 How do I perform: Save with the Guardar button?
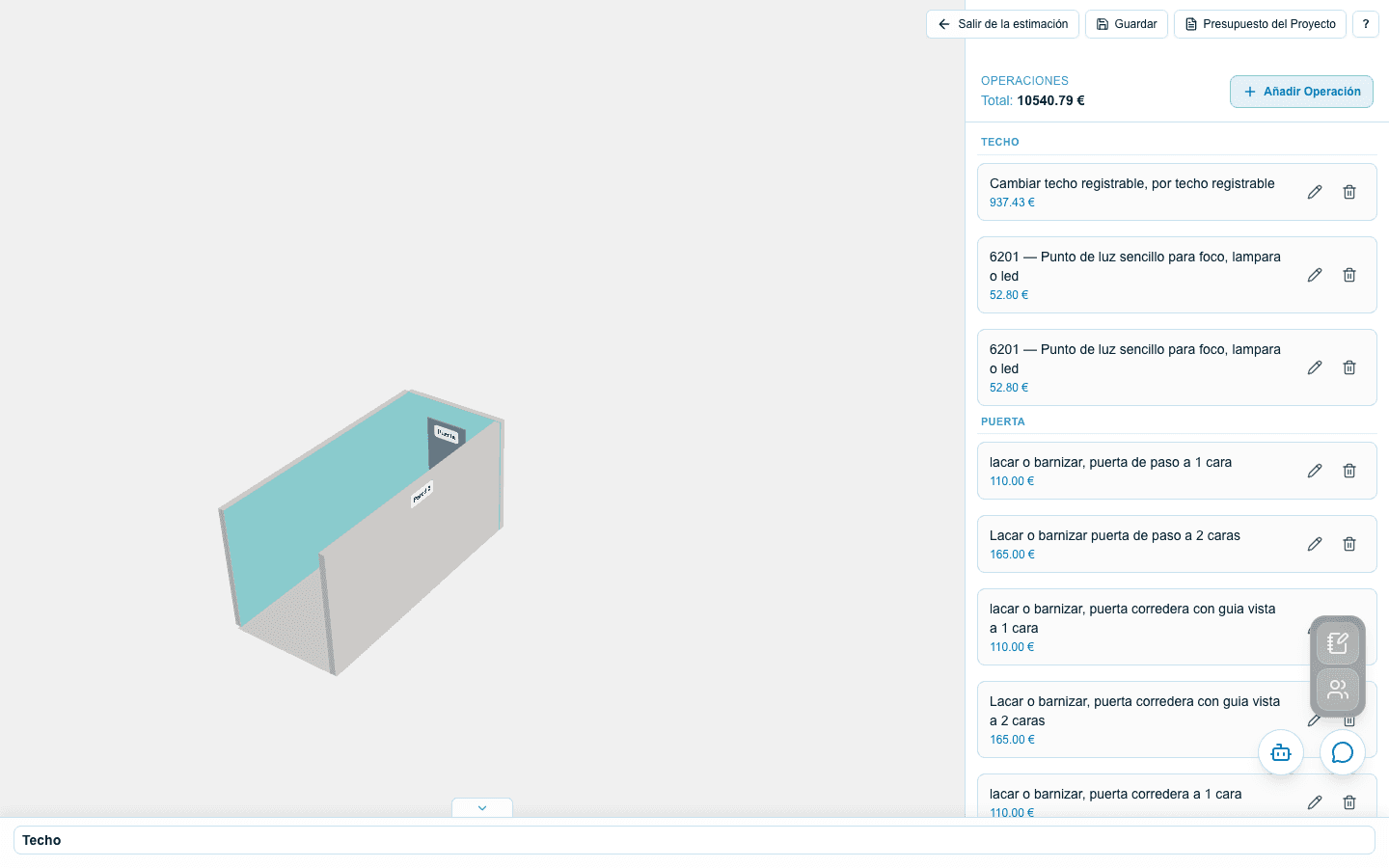1127,24
